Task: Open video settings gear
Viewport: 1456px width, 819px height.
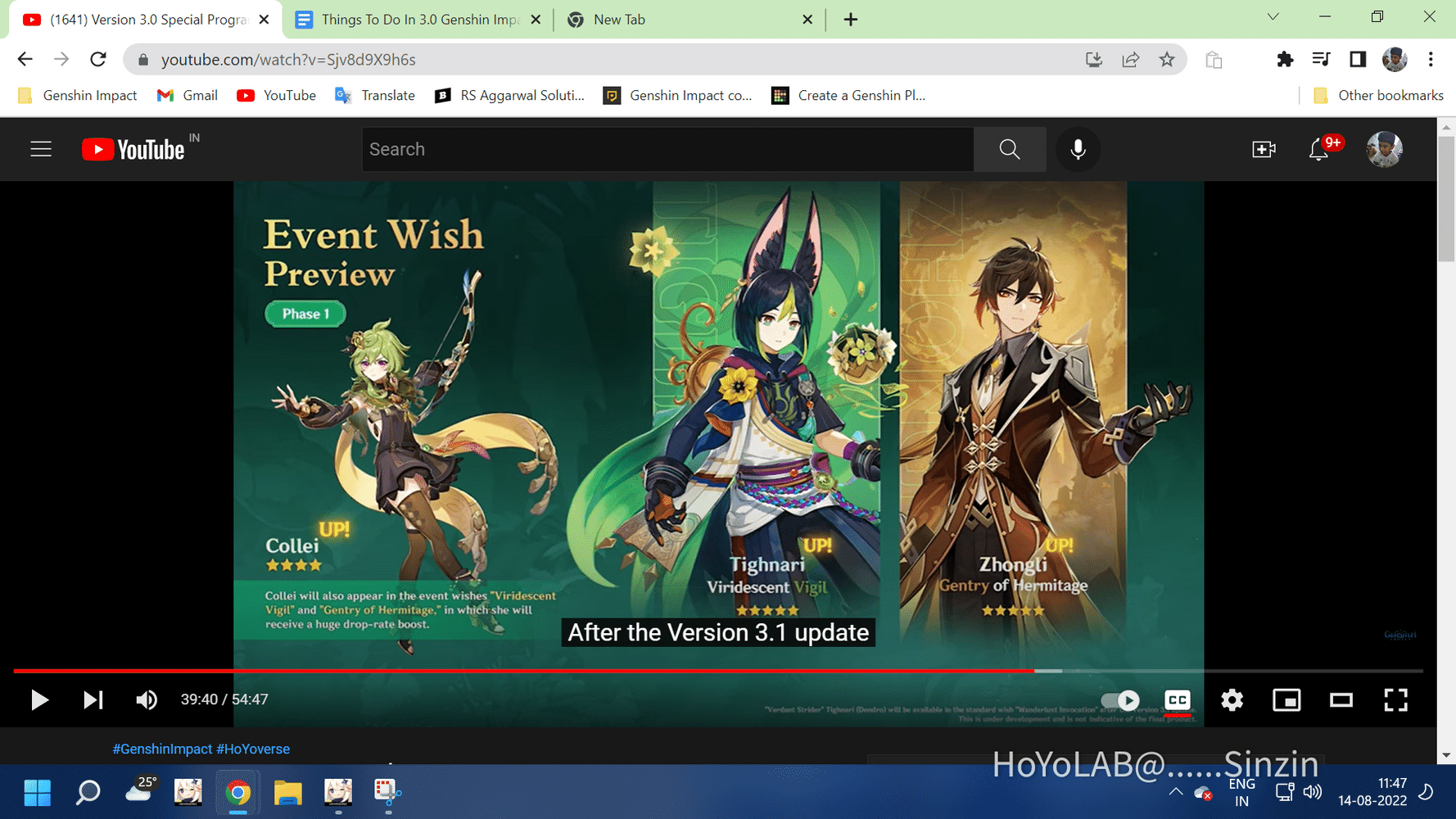Action: pos(1232,700)
